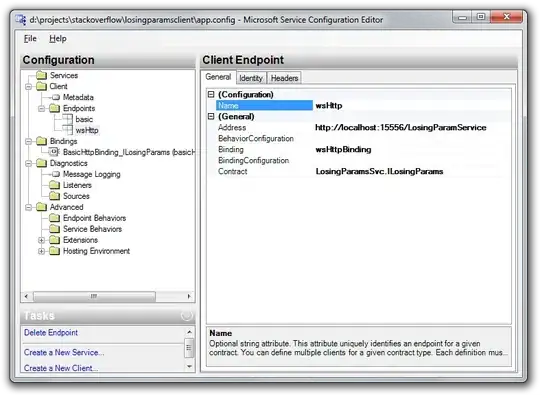The image size is (540, 395).
Task: Collapse the (General) property section
Action: pos(211,116)
